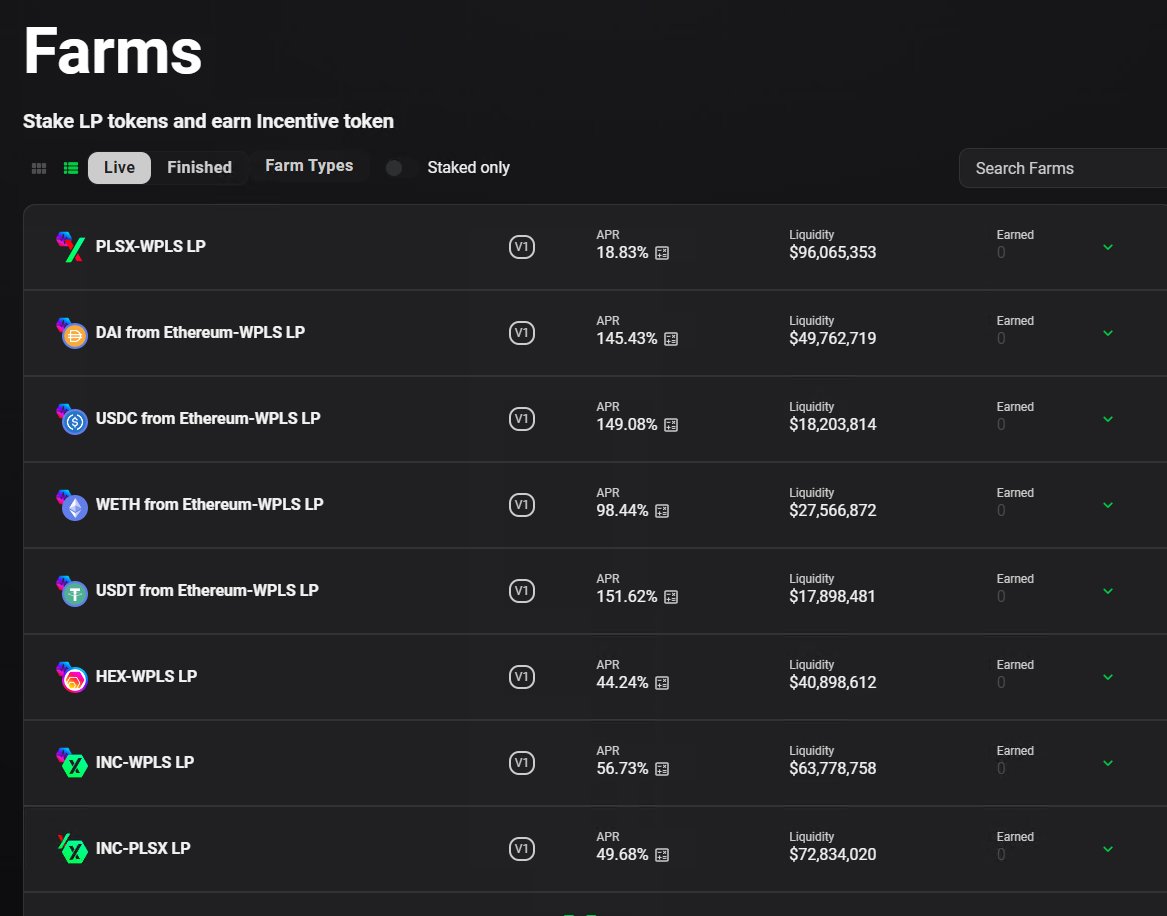Click the $27,566,872 liquidity value
The height and width of the screenshot is (916, 1167).
(833, 510)
